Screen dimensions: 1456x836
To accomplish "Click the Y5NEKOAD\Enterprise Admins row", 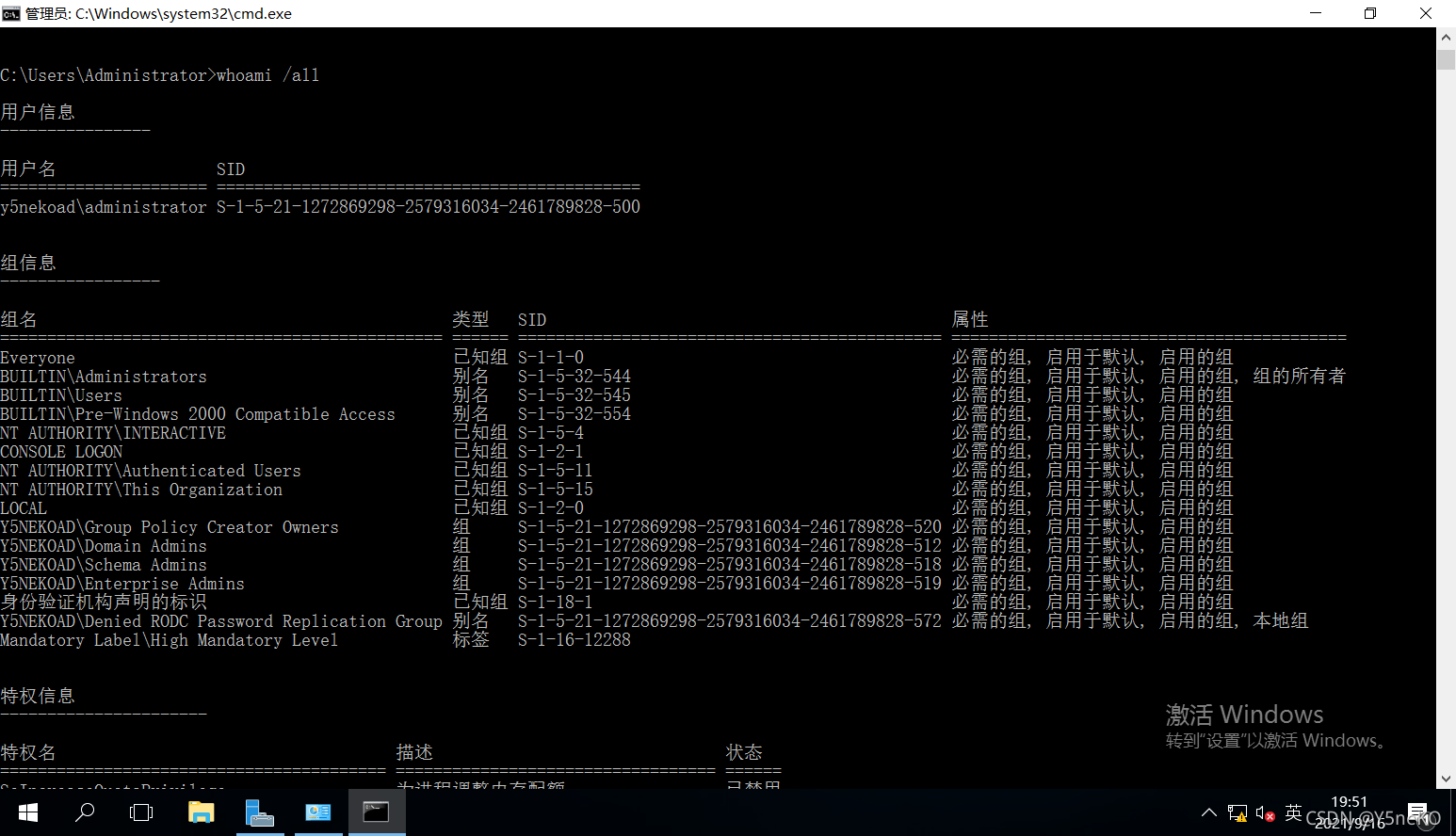I will (x=616, y=584).
